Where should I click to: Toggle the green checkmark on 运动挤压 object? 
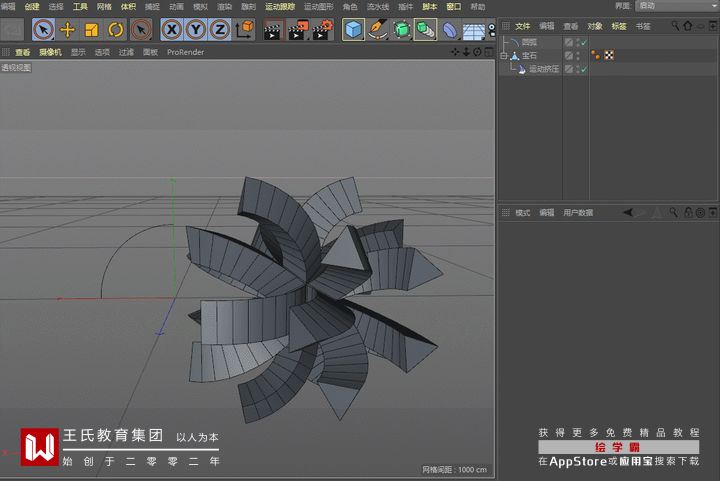(x=582, y=69)
